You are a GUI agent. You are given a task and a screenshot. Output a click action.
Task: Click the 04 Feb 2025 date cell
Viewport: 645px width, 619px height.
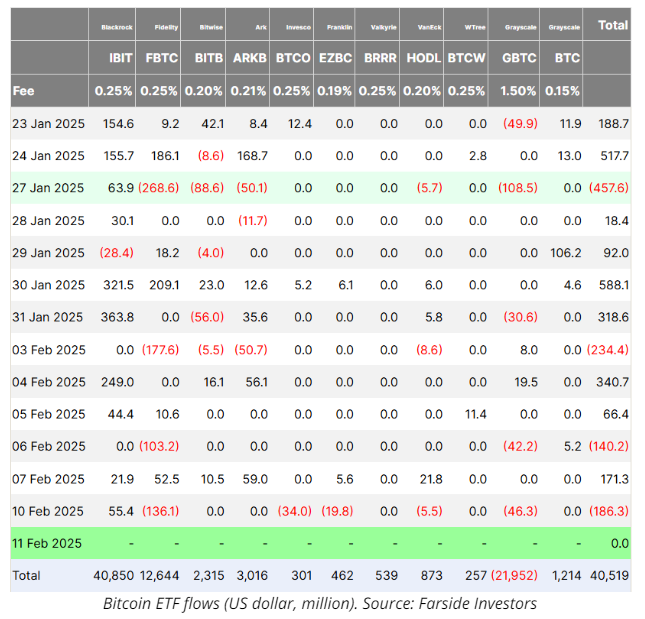coord(49,382)
